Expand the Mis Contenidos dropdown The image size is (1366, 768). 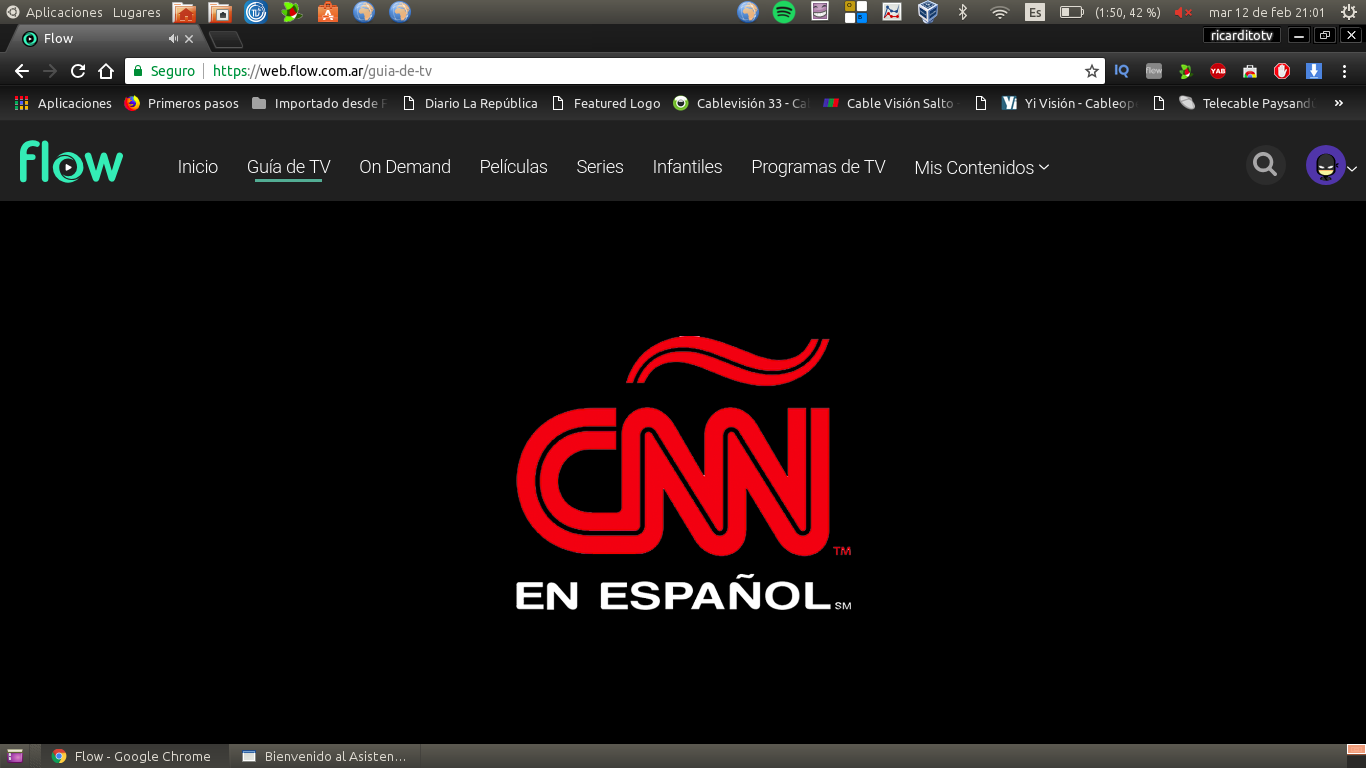(x=982, y=167)
